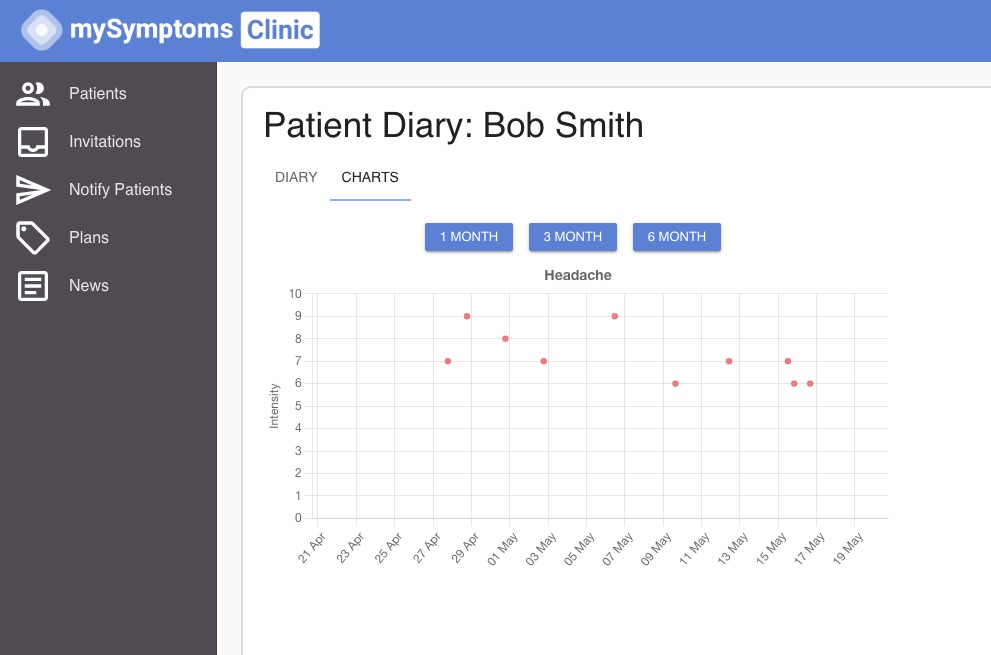Click the Plans tag icon

[33, 238]
